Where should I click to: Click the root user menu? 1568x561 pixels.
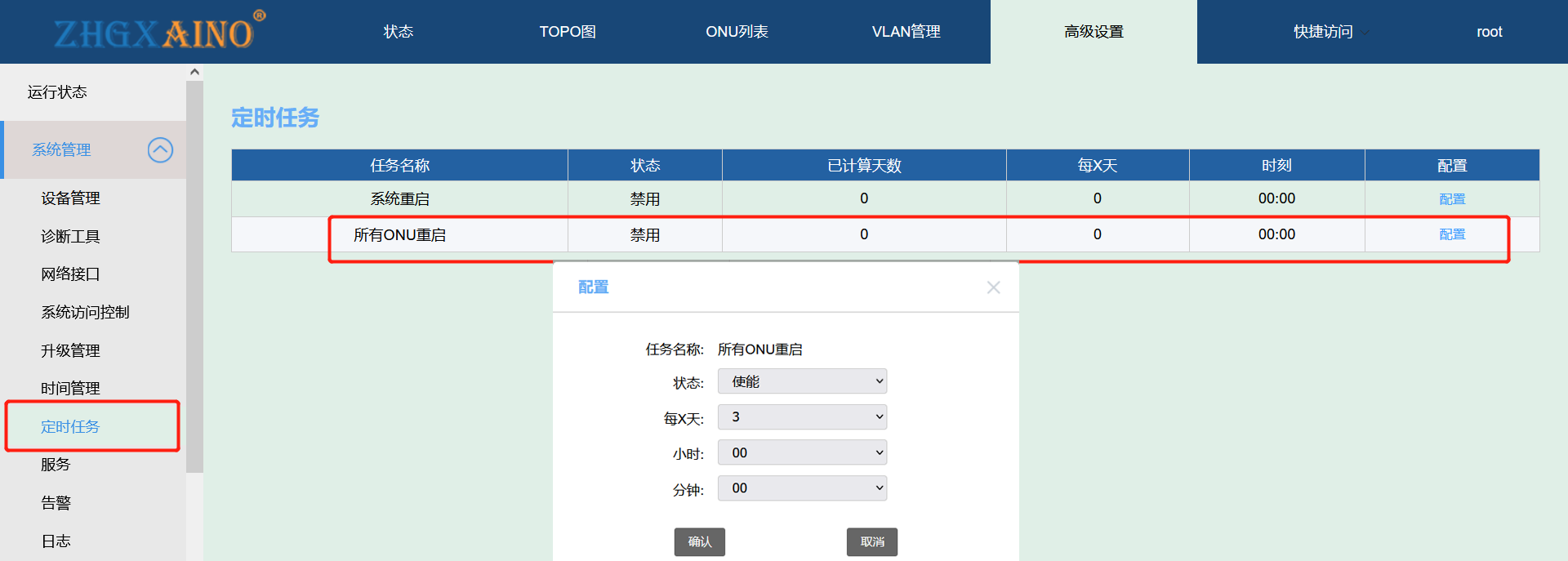tap(1489, 32)
